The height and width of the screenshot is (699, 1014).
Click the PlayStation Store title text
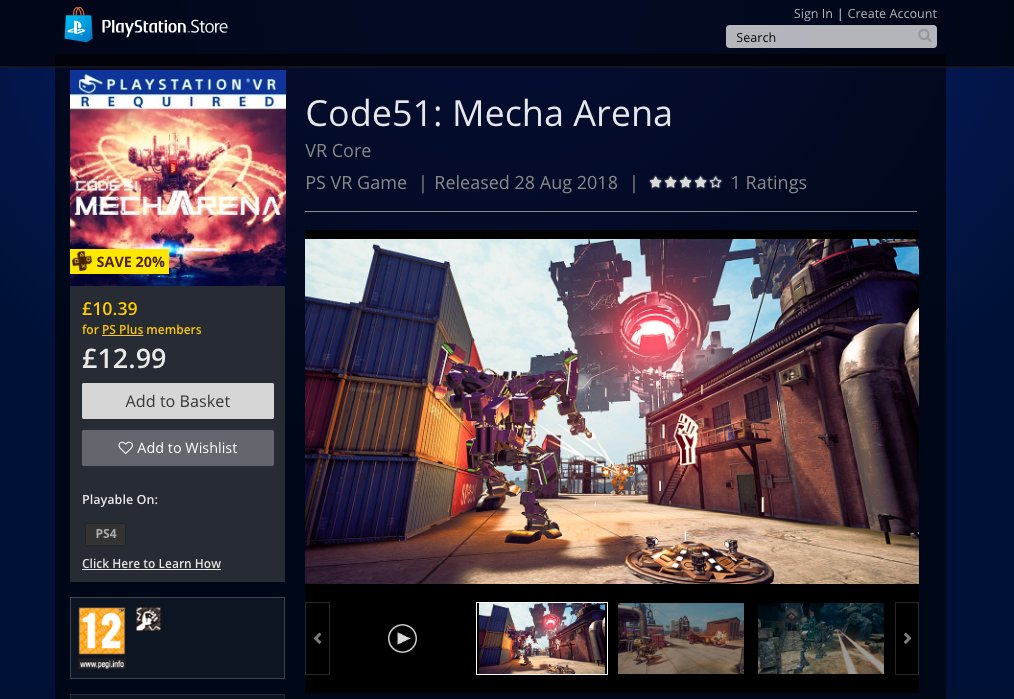click(164, 27)
